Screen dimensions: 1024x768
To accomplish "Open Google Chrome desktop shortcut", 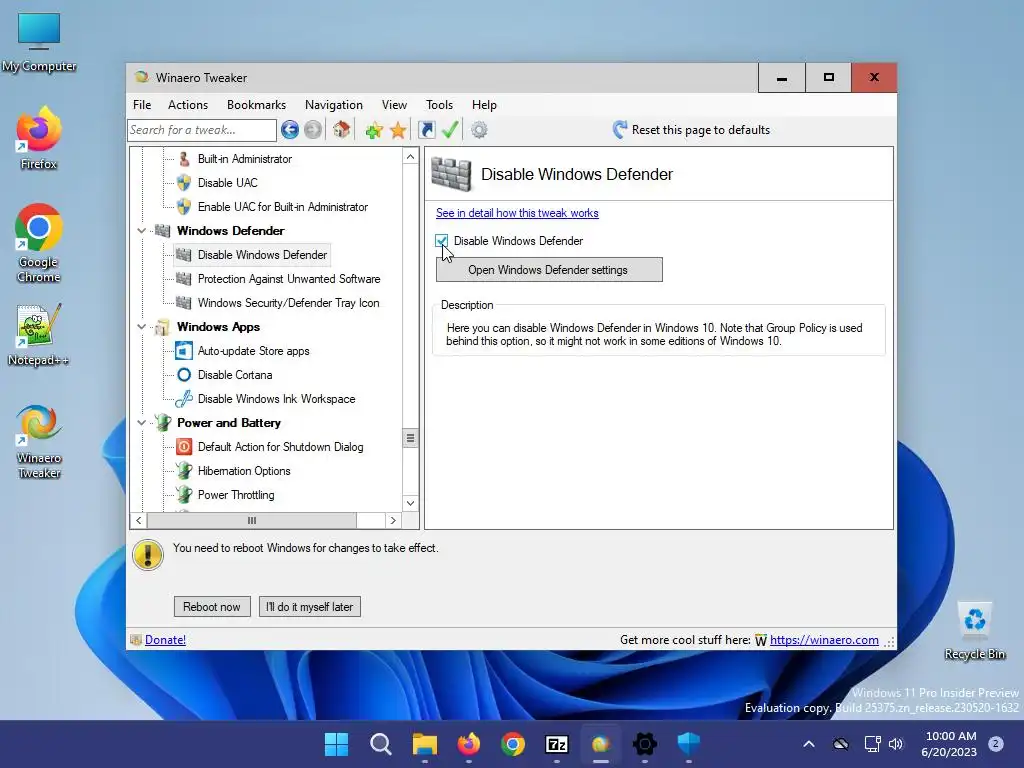I will click(x=39, y=243).
